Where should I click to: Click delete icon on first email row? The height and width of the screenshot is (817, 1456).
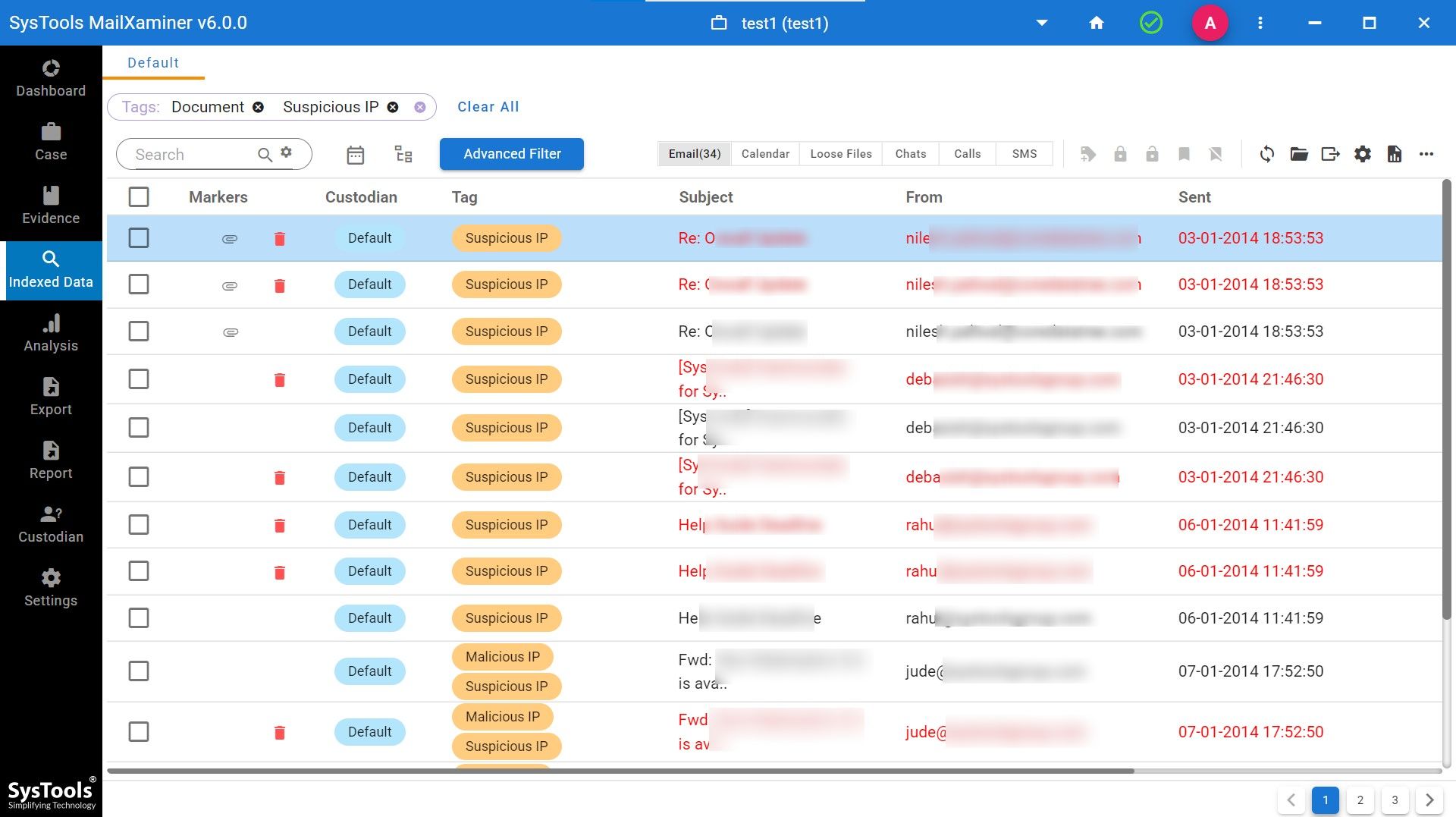[280, 239]
